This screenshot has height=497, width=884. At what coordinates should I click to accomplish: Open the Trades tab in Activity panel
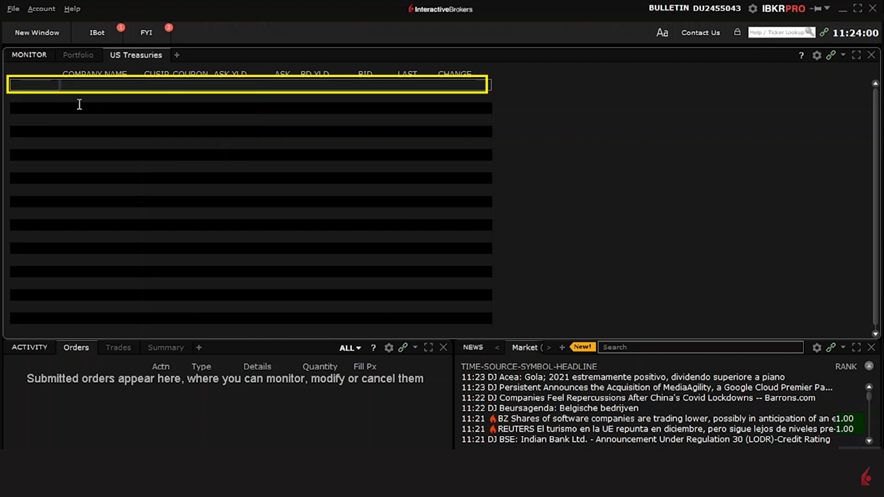click(118, 348)
